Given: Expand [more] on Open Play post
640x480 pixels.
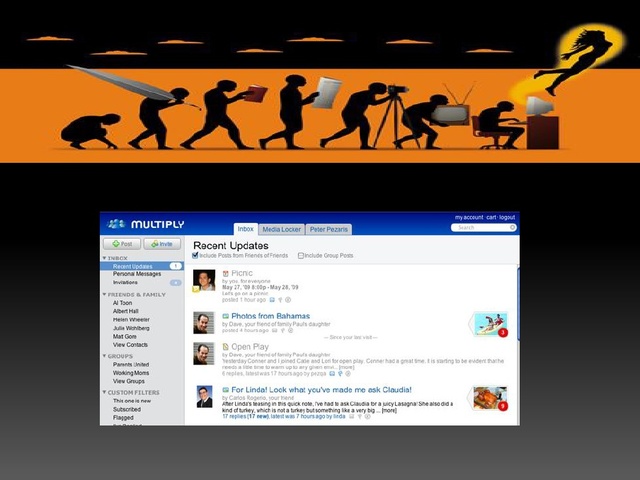Looking at the screenshot, I should pyautogui.click(x=347, y=367).
